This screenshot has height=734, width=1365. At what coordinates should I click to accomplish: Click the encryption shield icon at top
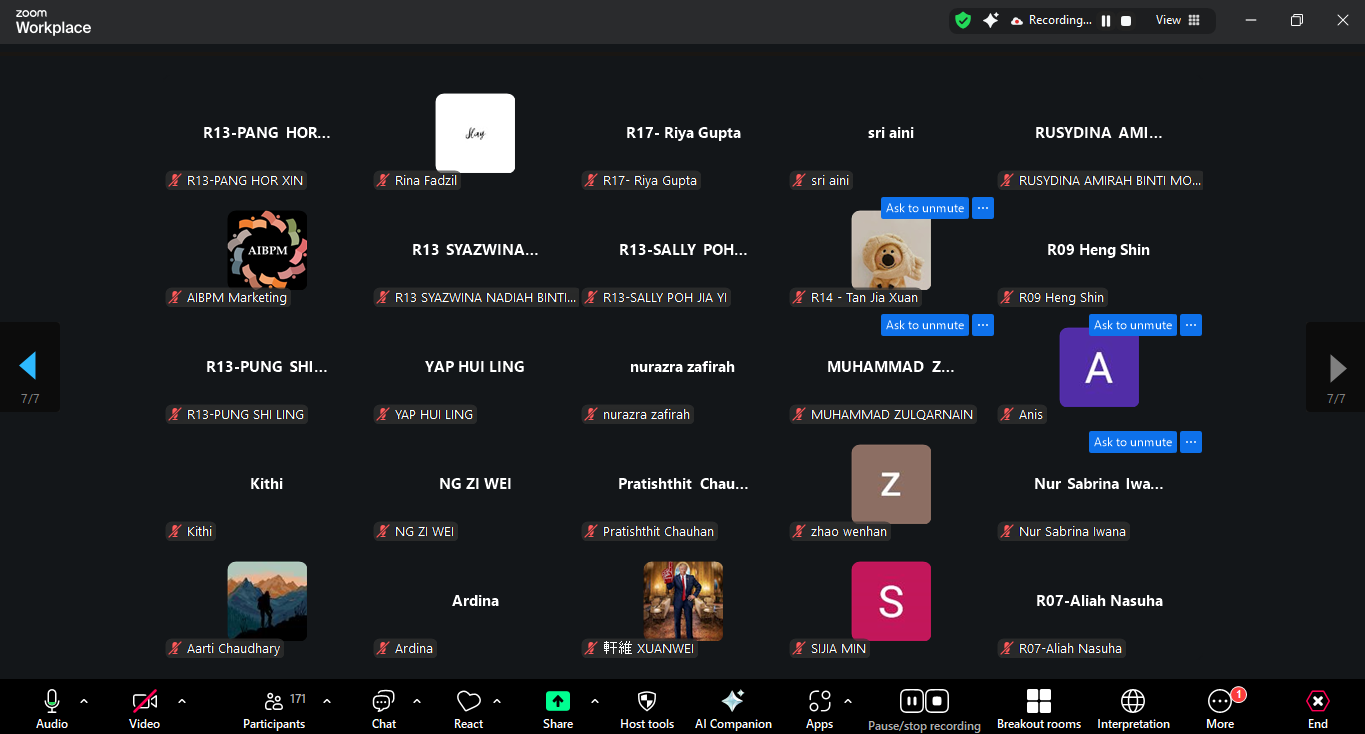click(x=963, y=20)
